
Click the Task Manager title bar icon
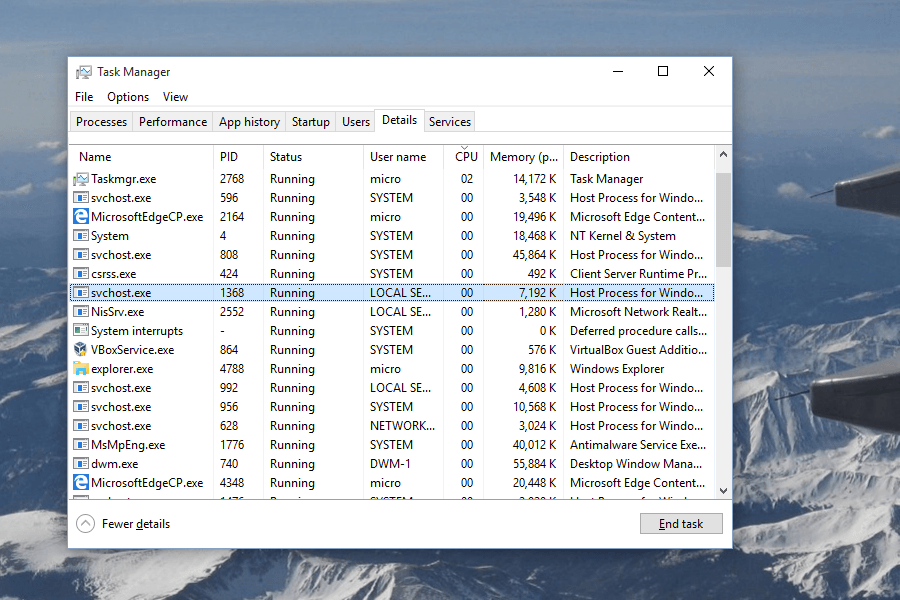tap(84, 72)
